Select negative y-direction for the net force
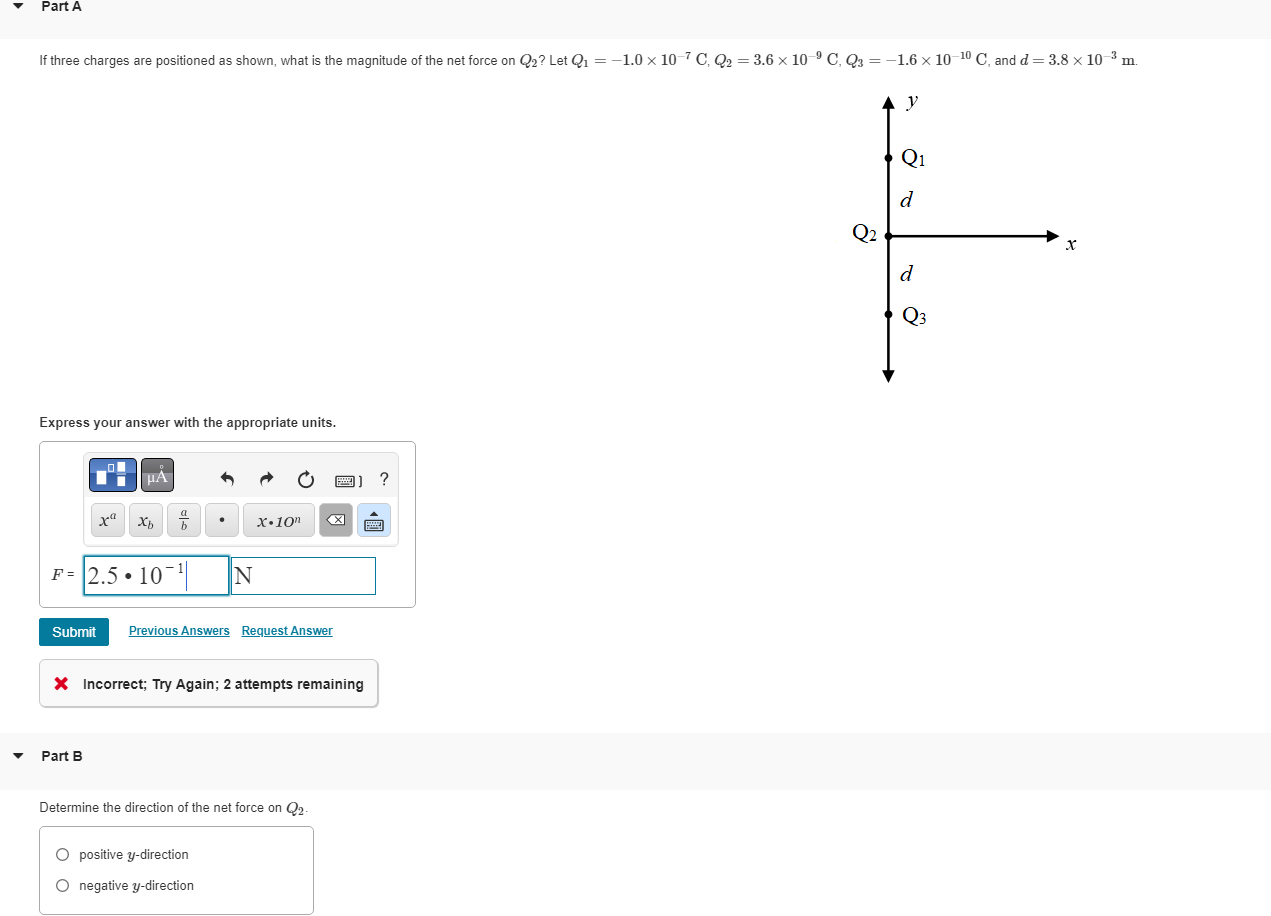Image resolution: width=1271 pixels, height=916 pixels. coord(62,885)
